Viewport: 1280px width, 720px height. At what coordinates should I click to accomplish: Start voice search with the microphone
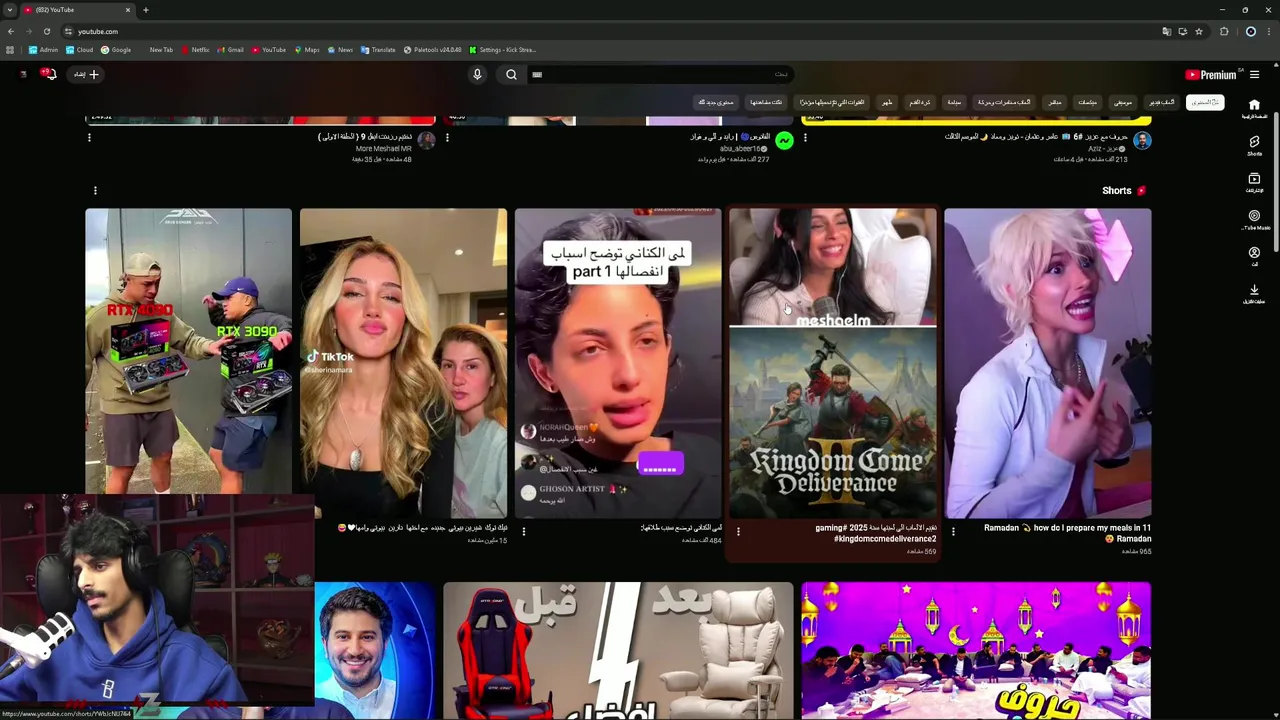(477, 74)
